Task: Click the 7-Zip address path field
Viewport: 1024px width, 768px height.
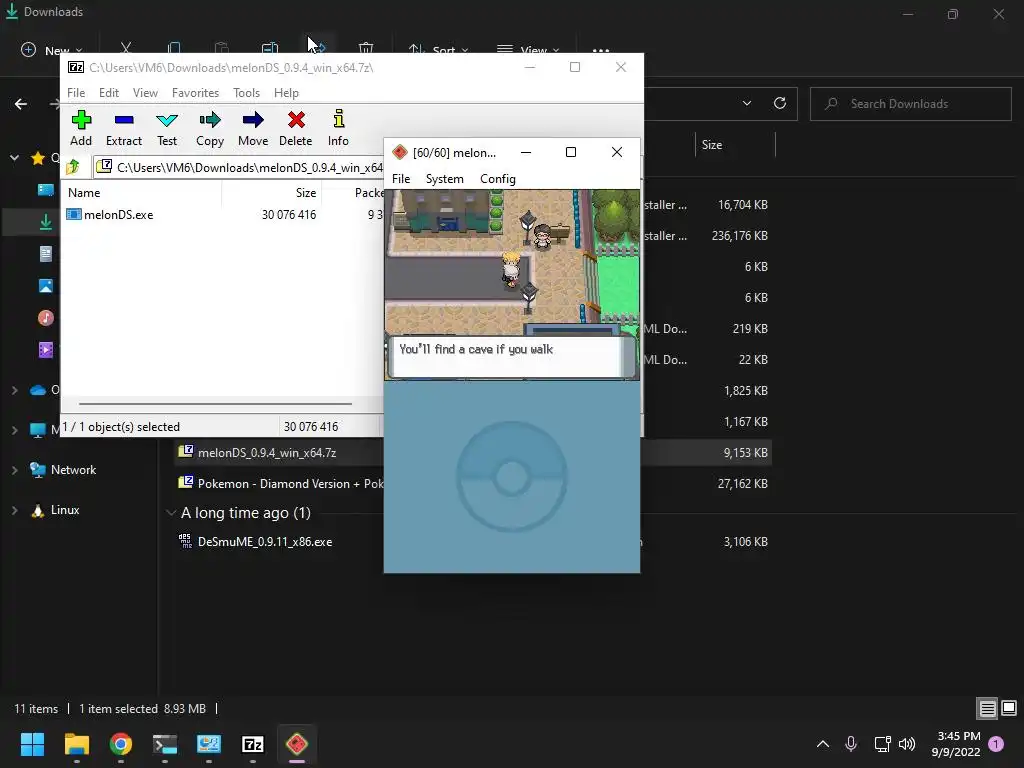Action: 239,168
